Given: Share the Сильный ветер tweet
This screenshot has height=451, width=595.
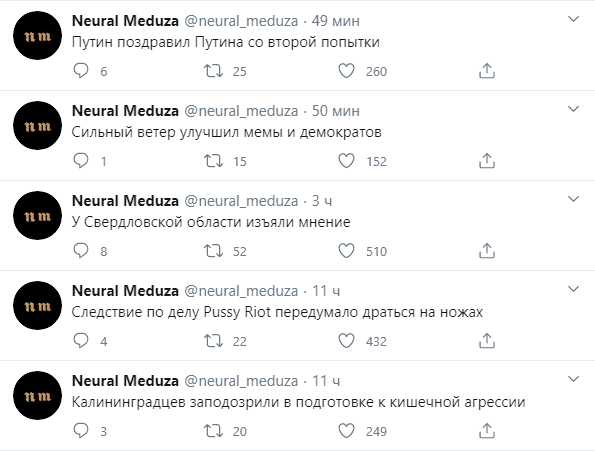Looking at the screenshot, I should (x=487, y=161).
